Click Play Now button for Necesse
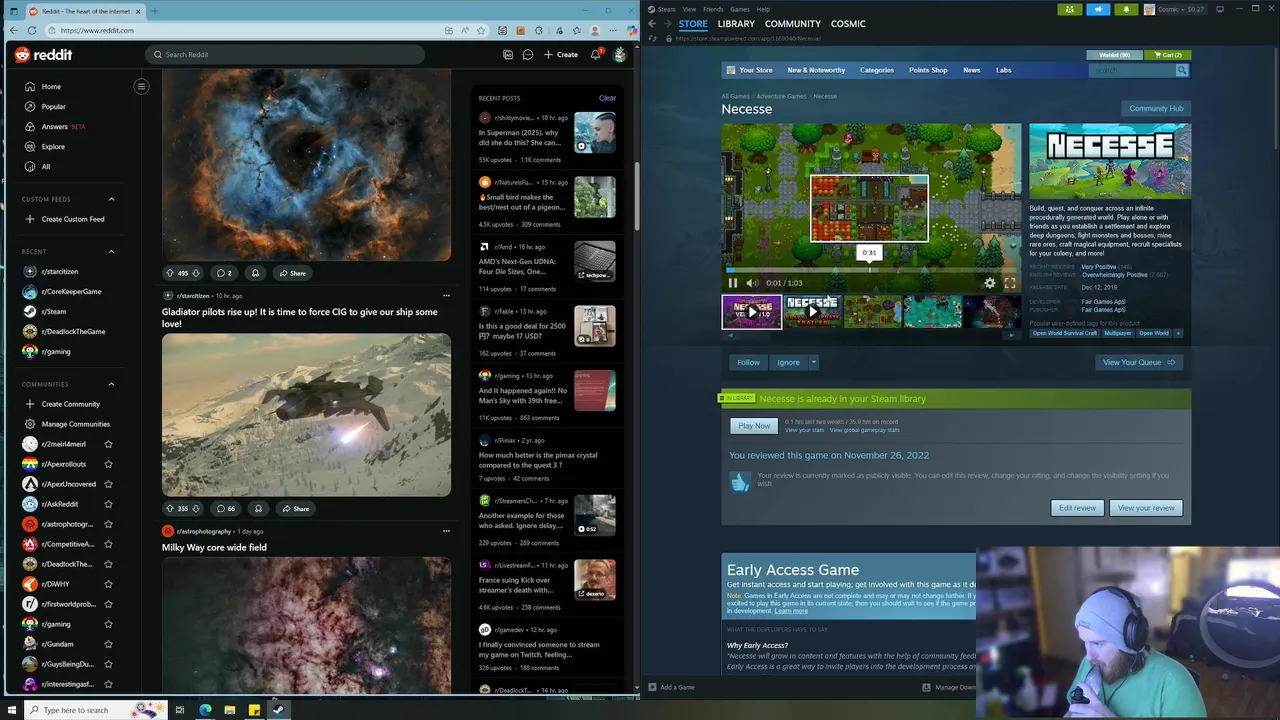1280x720 pixels. coord(754,426)
